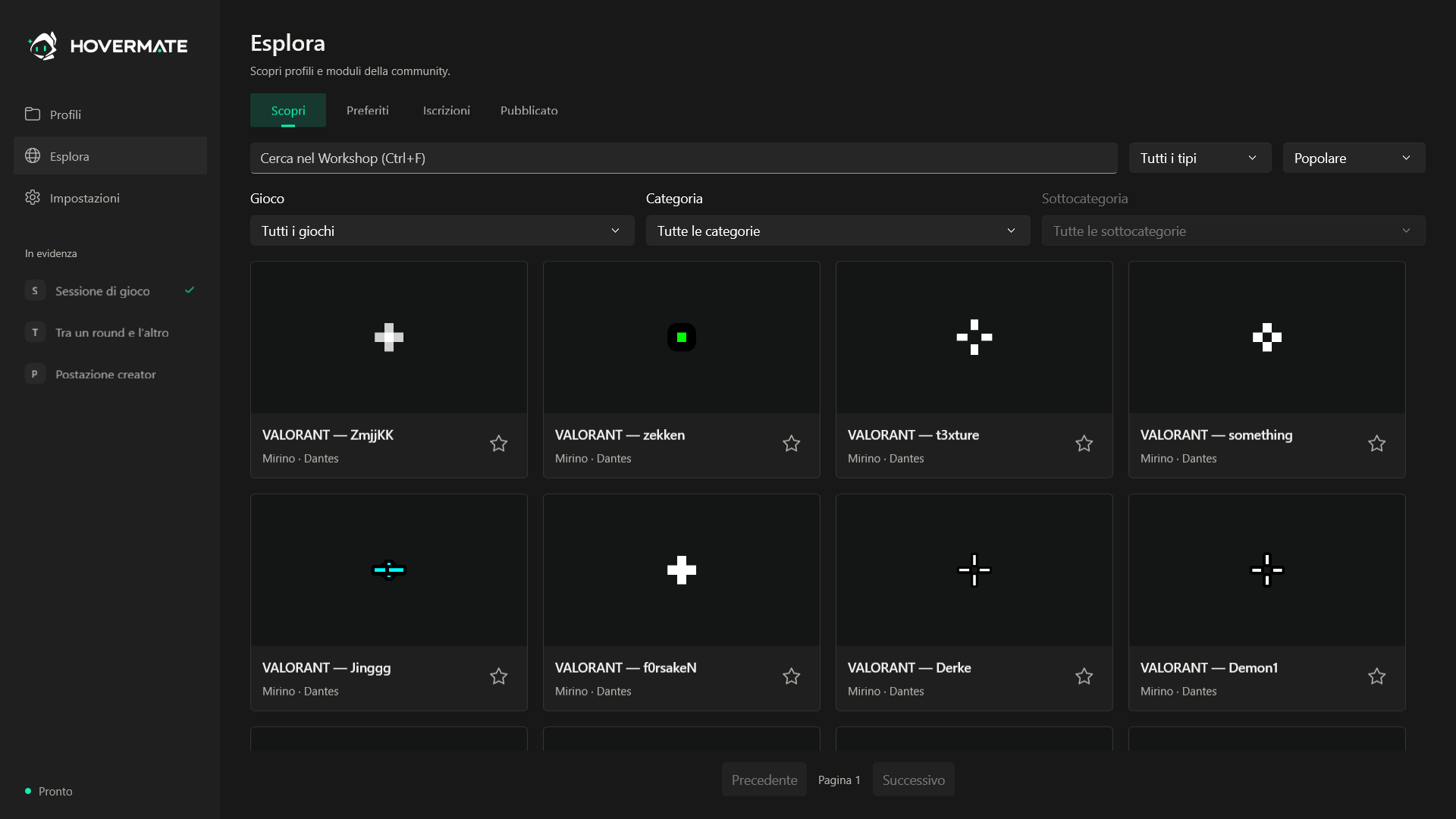Click the Successivo page button
The height and width of the screenshot is (819, 1456).
point(914,780)
